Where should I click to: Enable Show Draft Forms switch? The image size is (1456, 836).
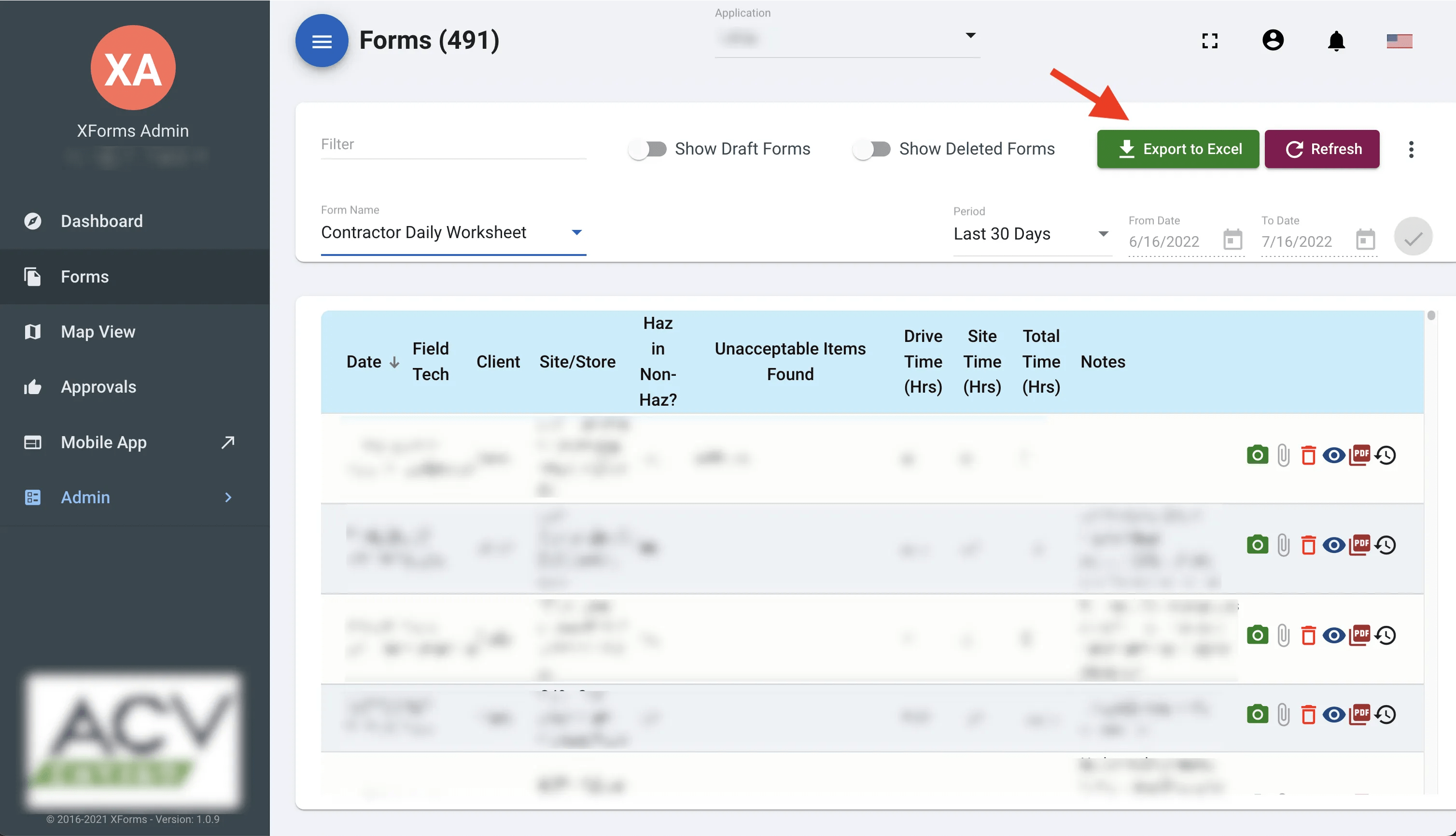tap(647, 149)
